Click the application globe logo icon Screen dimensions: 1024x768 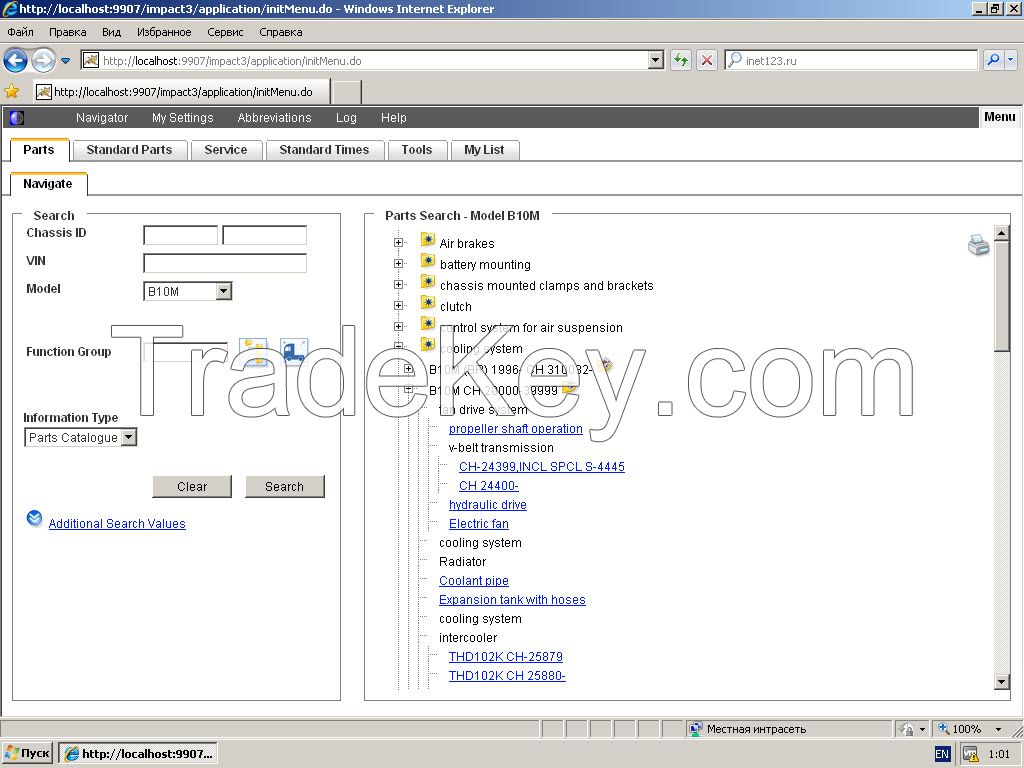17,118
